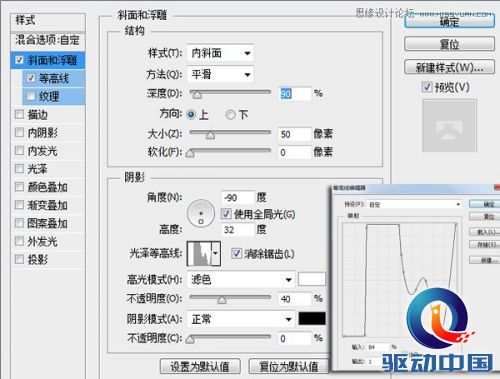The width and height of the screenshot is (500, 379).
Task: Click the 软化 value field showing 0
Action: coord(294,152)
